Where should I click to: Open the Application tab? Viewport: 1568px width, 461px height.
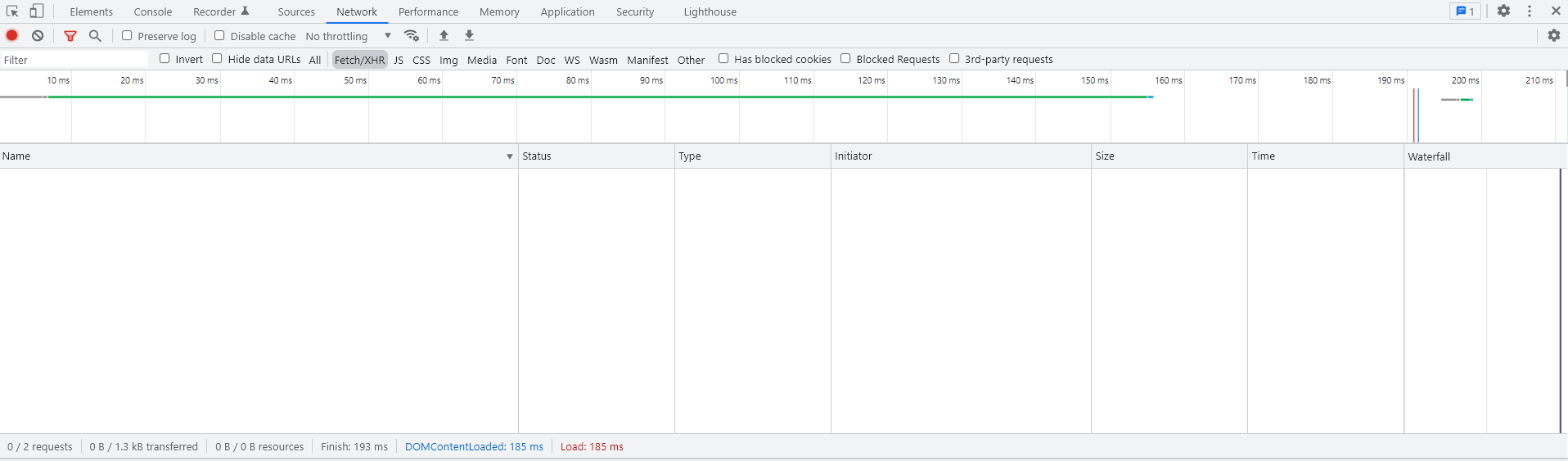click(567, 11)
